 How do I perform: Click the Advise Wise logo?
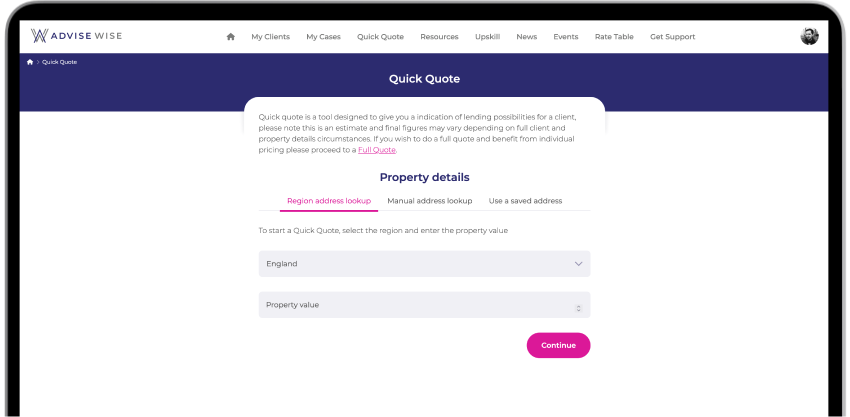76,36
